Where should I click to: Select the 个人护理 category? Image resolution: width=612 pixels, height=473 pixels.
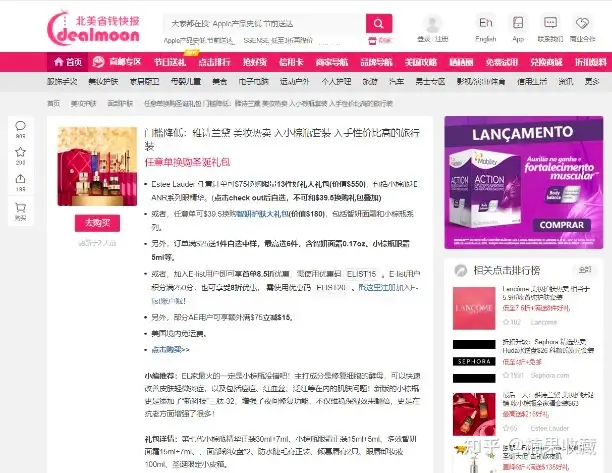(x=336, y=82)
